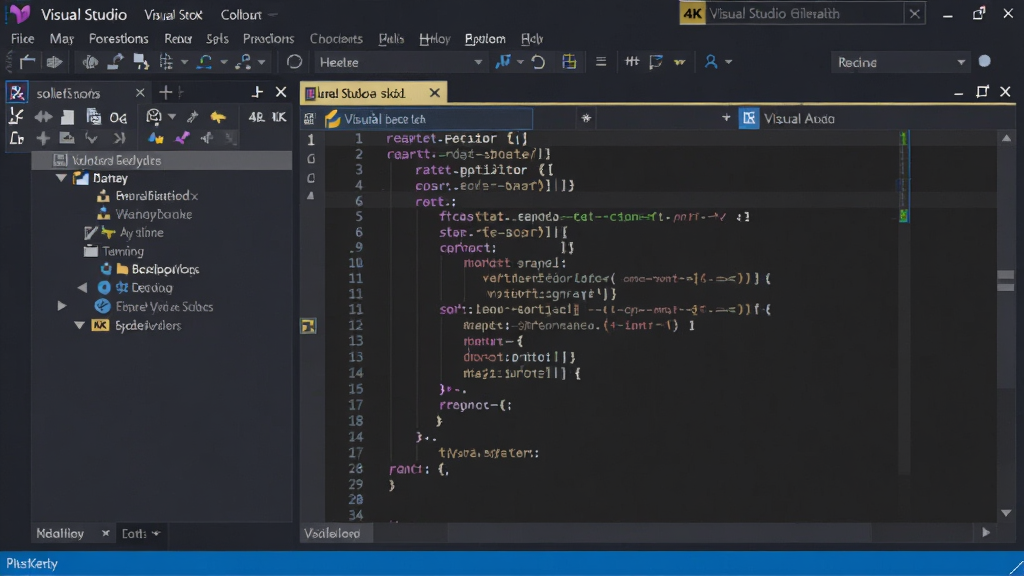Switch to the Ndolltoy bottom tab
The height and width of the screenshot is (576, 1024).
click(60, 534)
